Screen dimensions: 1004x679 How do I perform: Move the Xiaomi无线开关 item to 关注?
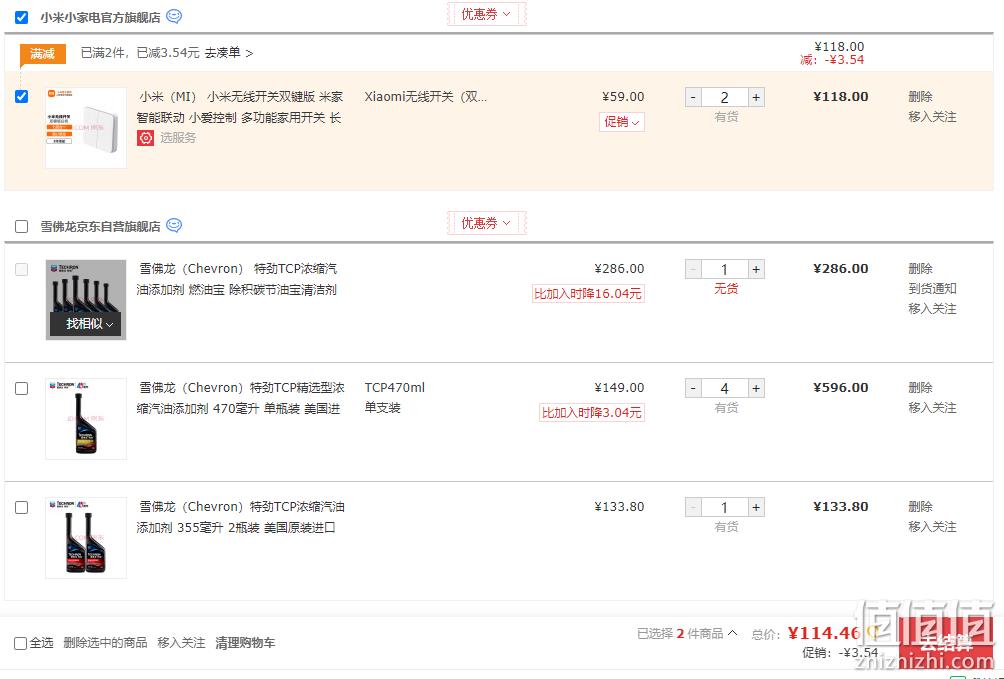pos(932,117)
